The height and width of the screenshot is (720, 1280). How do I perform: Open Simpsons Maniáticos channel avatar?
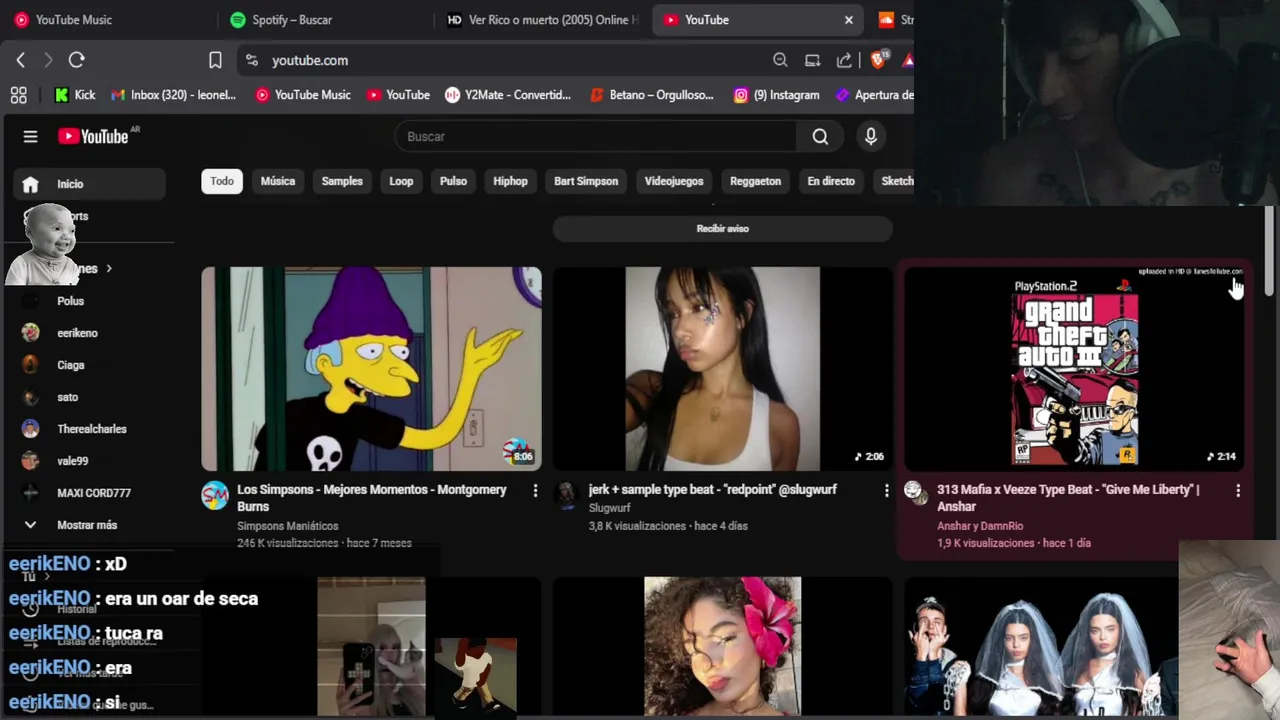[215, 495]
